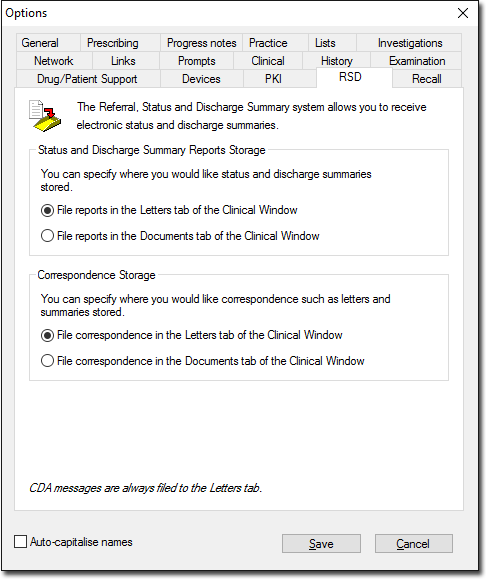Open the Recall tab

(427, 79)
